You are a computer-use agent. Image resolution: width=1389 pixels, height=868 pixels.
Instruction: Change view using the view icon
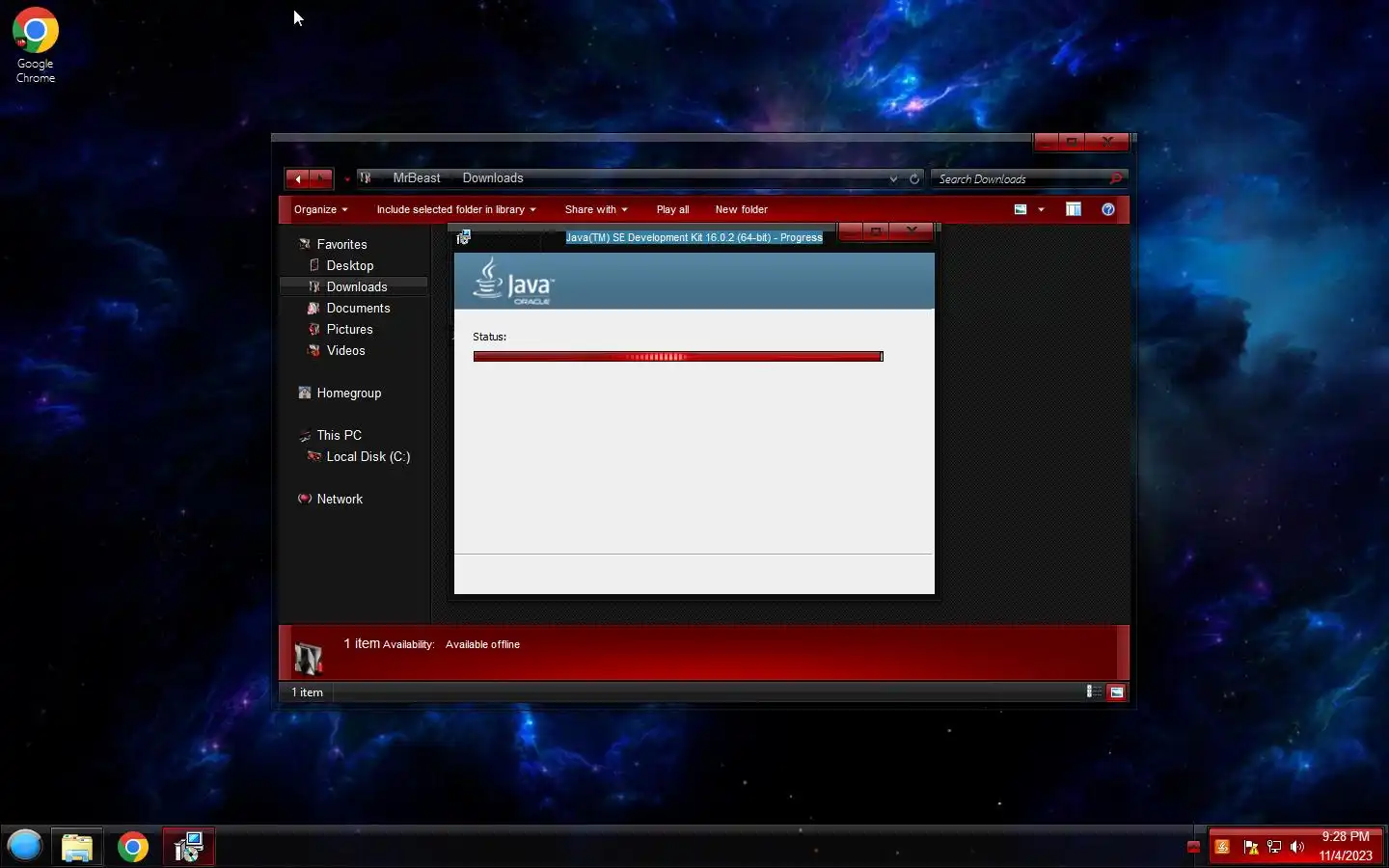[x=1021, y=209]
